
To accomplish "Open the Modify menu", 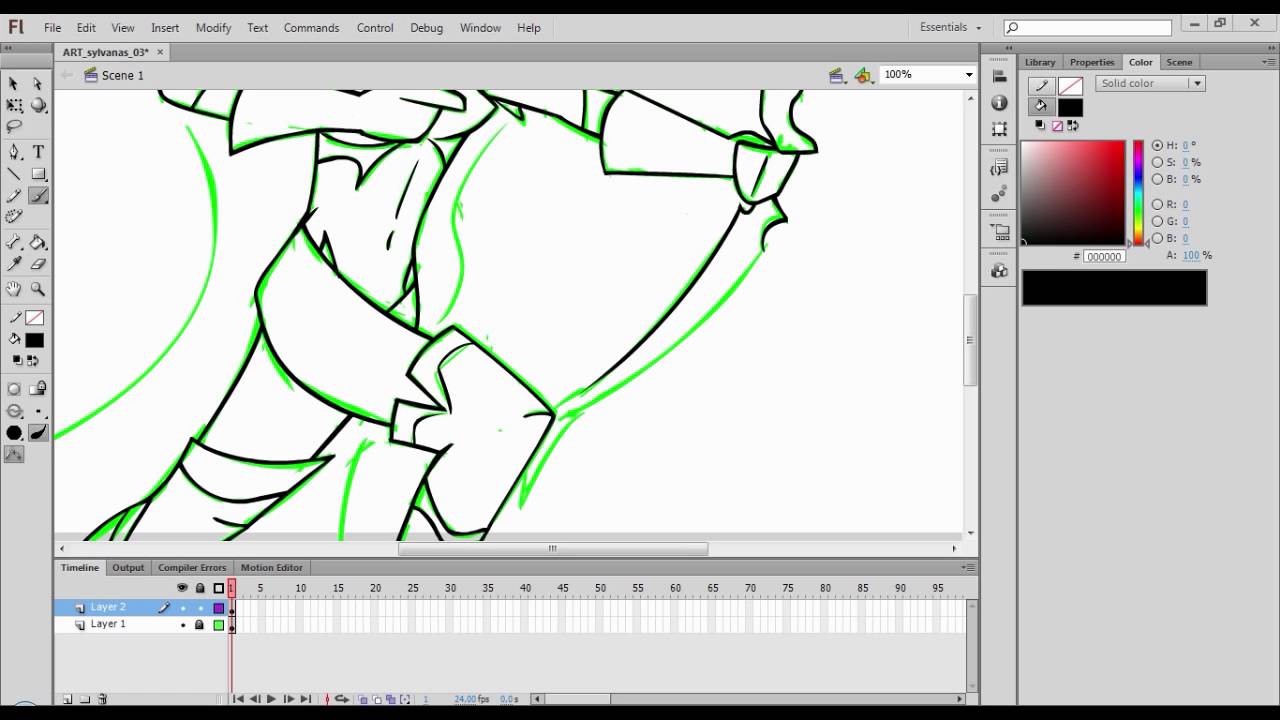I will pyautogui.click(x=213, y=28).
